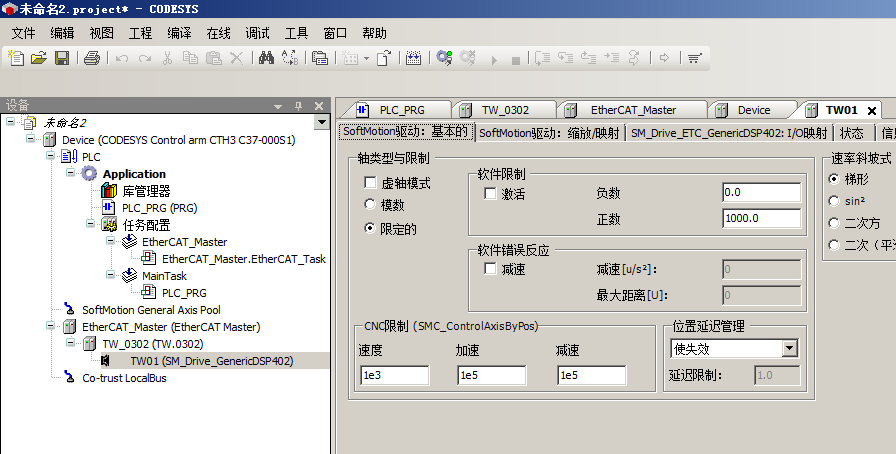This screenshot has height=454, width=896.
Task: Enable the 虚轴模式 checkbox
Action: point(370,182)
